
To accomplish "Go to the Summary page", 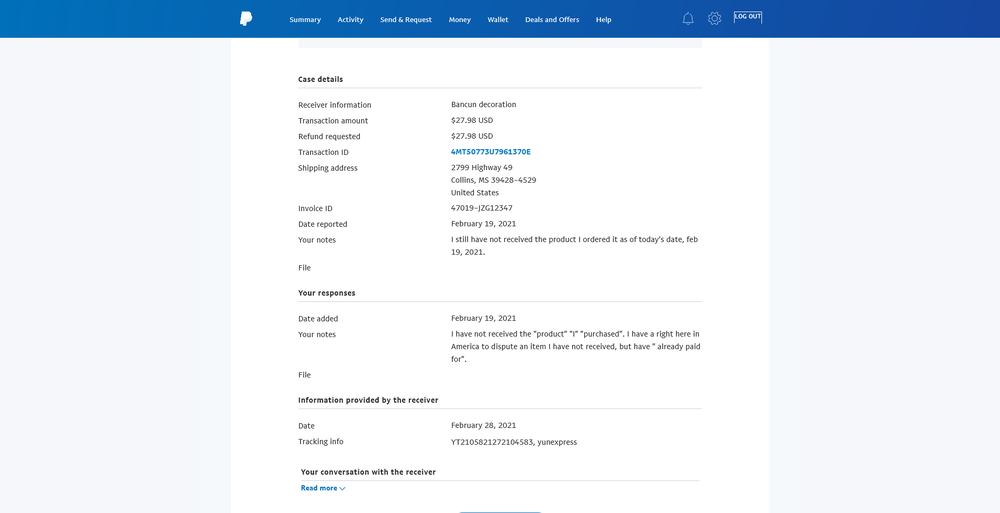I will point(305,20).
